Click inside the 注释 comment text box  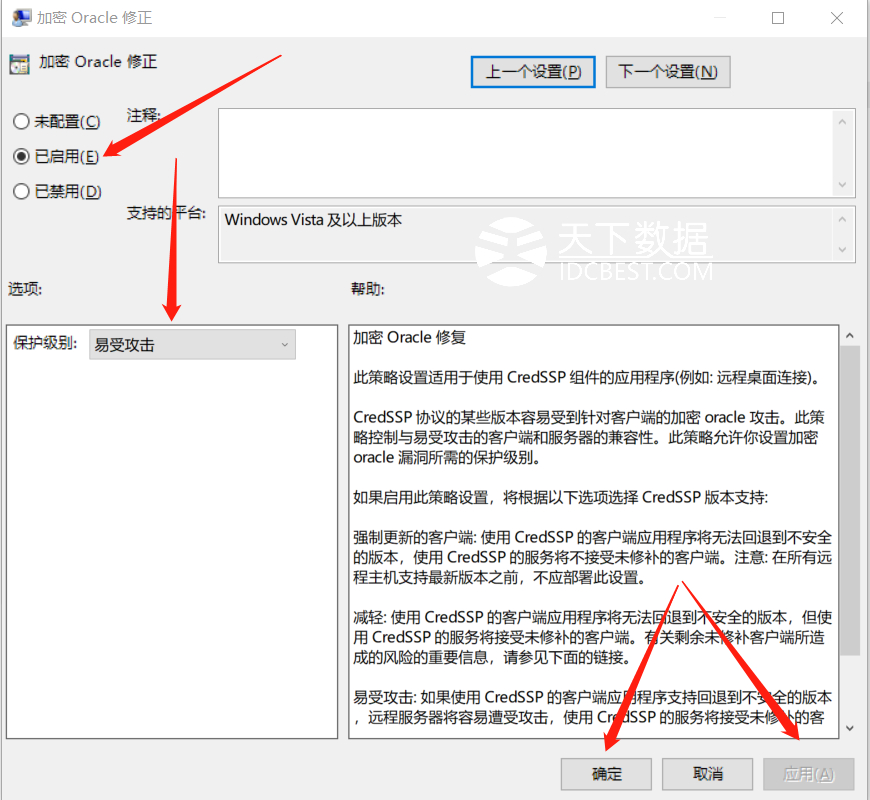click(x=525, y=153)
